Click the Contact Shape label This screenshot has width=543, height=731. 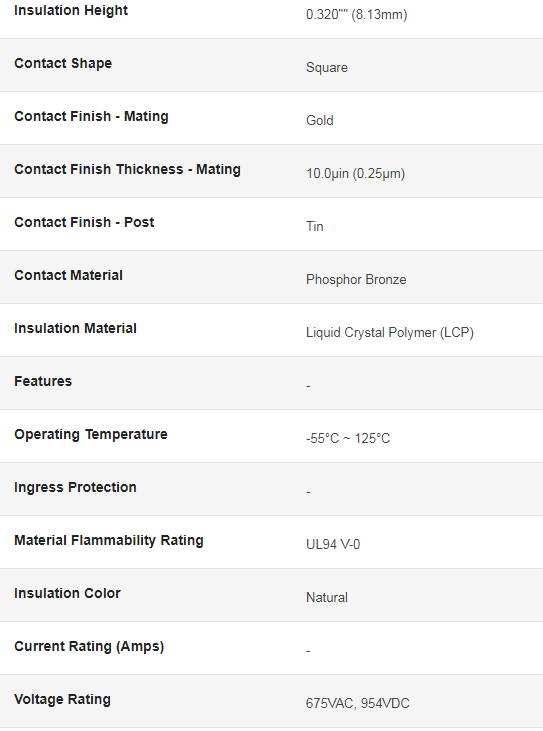tap(63, 63)
